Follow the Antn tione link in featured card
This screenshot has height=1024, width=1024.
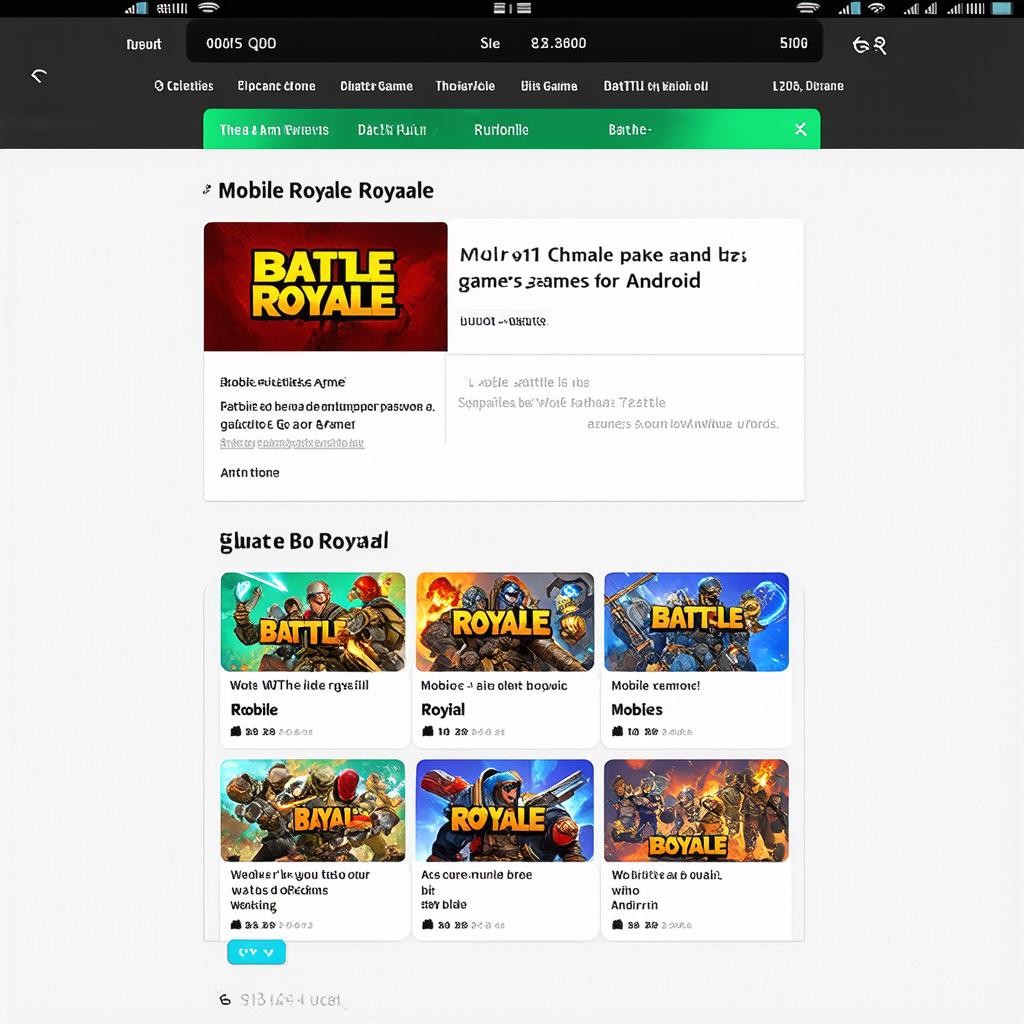(x=250, y=472)
